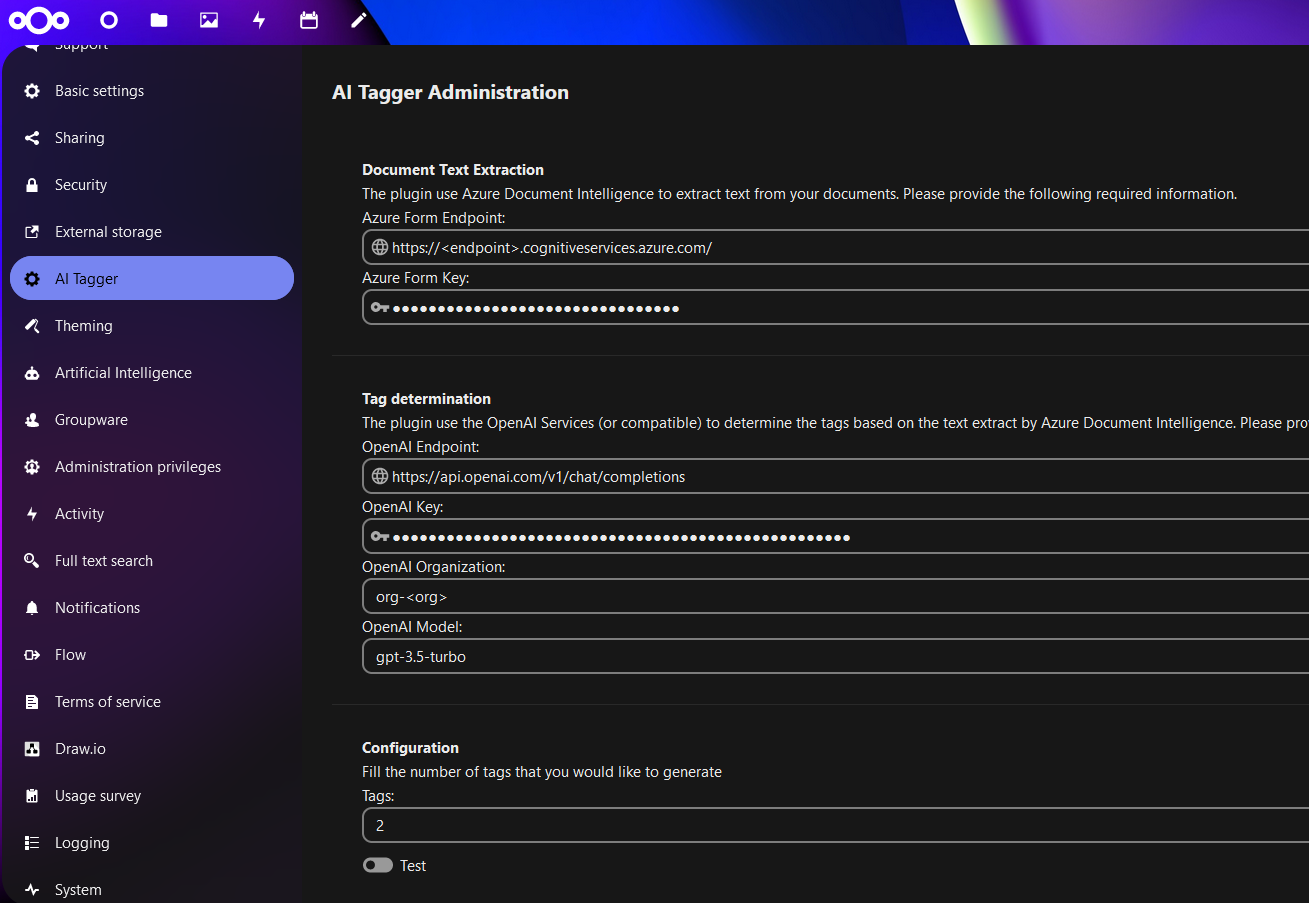Open the Files folder icon
This screenshot has height=903, width=1309.
coord(159,20)
